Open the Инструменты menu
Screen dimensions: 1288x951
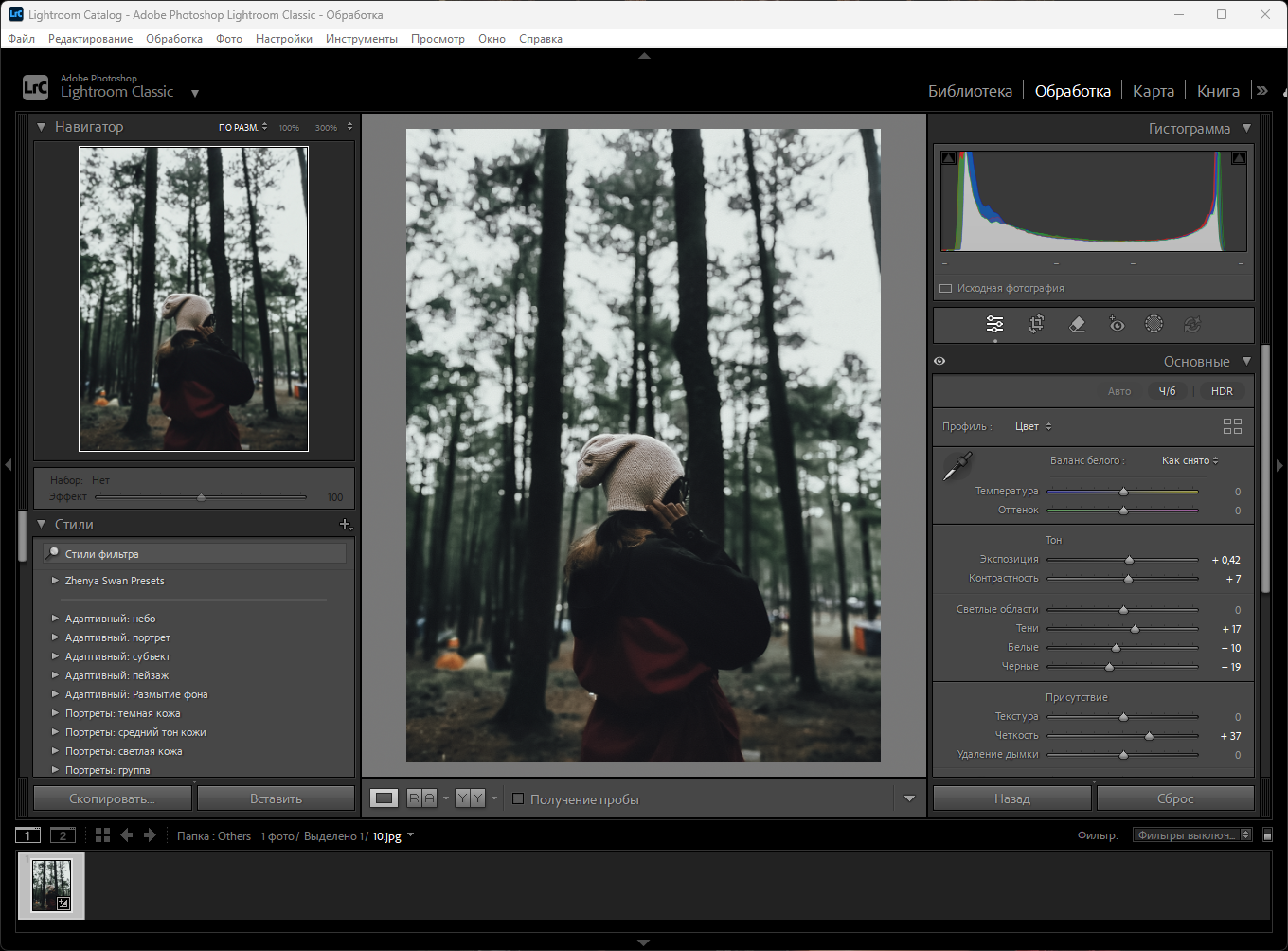[x=361, y=39]
